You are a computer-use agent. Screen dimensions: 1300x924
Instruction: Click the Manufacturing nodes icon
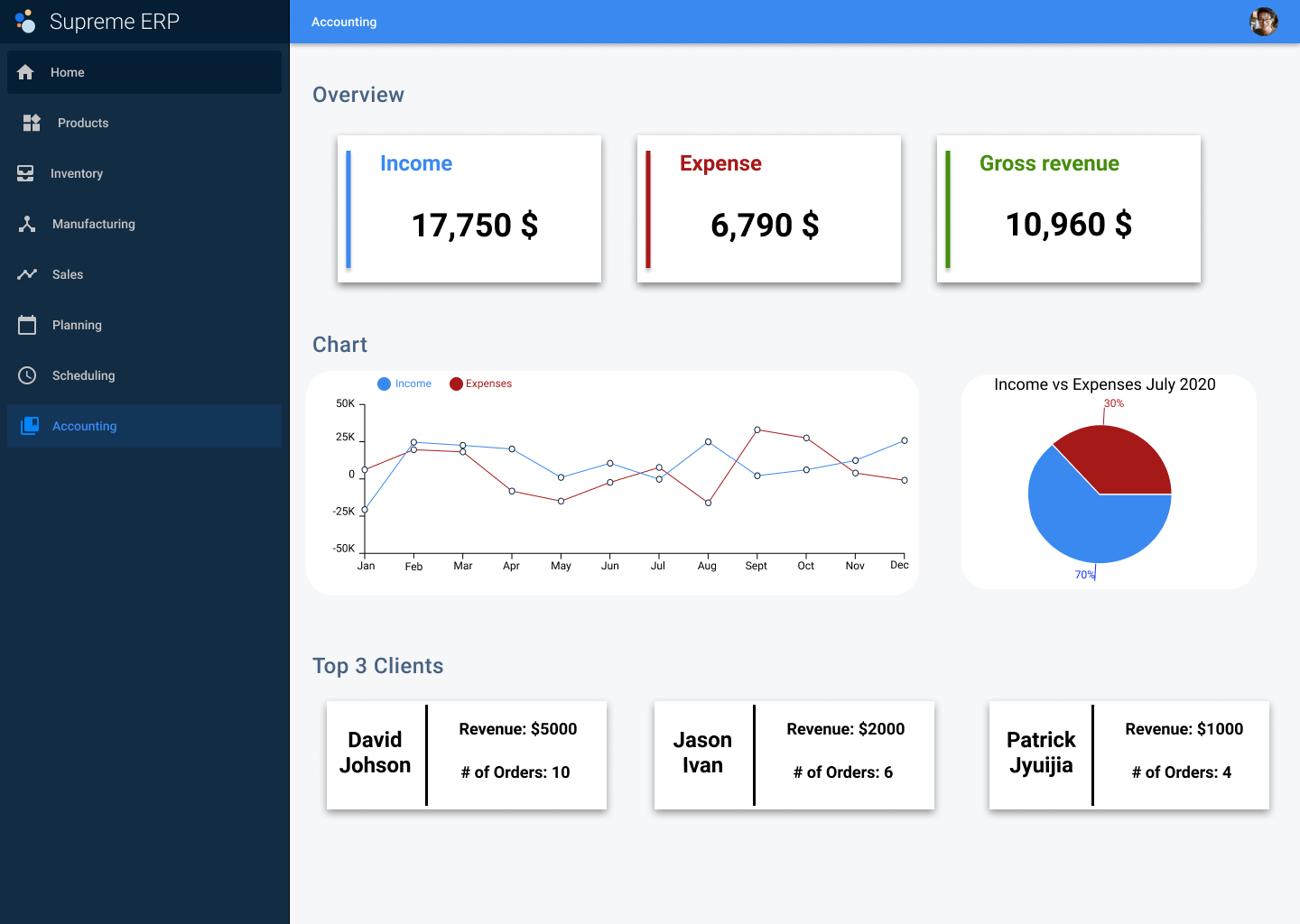point(27,224)
